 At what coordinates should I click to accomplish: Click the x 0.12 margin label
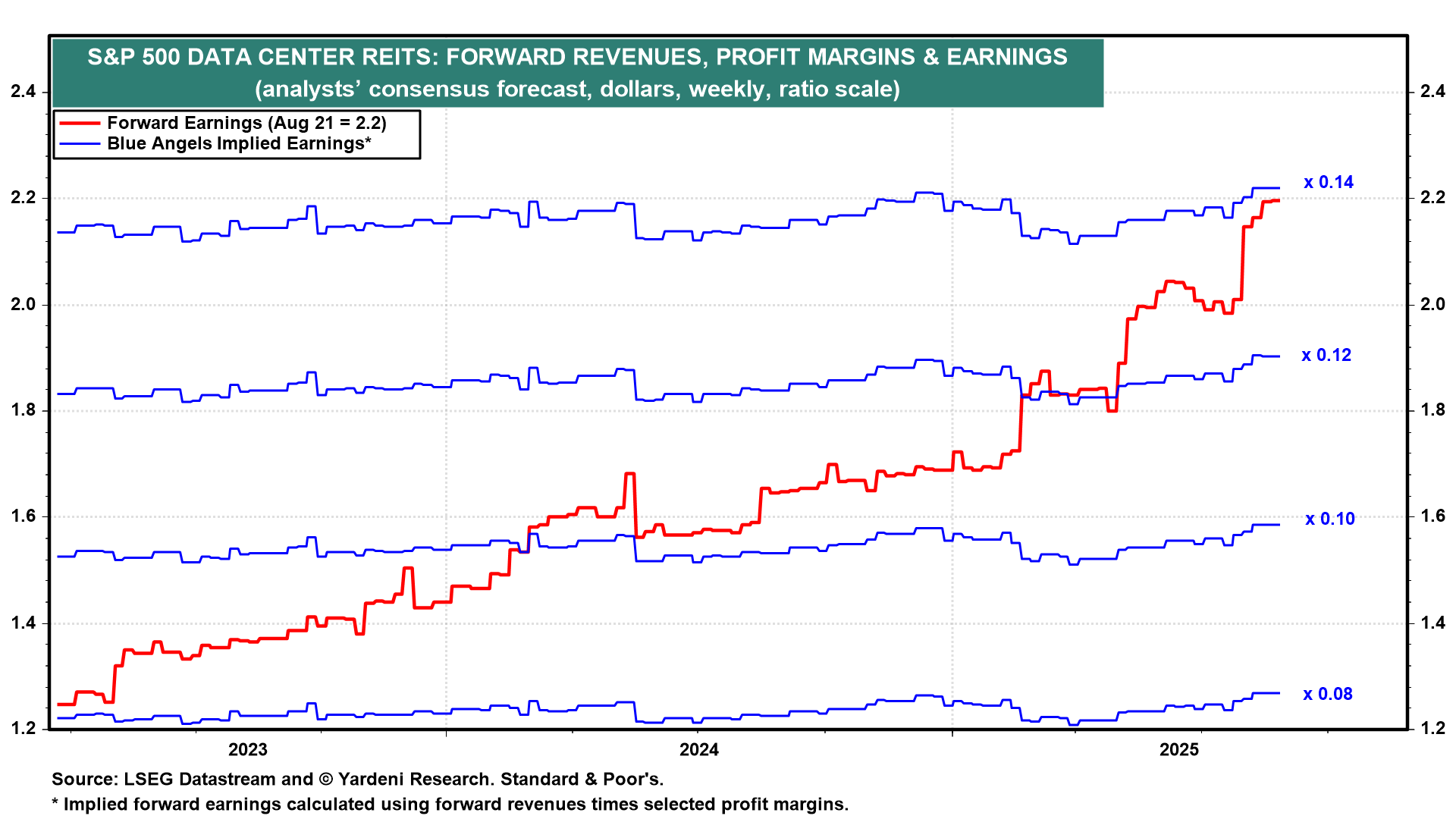click(1326, 355)
